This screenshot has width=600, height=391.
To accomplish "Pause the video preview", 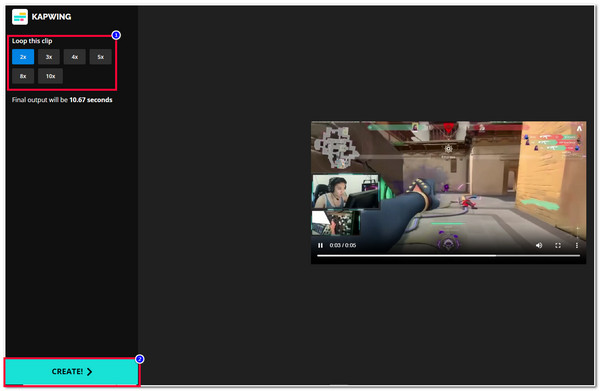I will pyautogui.click(x=320, y=245).
